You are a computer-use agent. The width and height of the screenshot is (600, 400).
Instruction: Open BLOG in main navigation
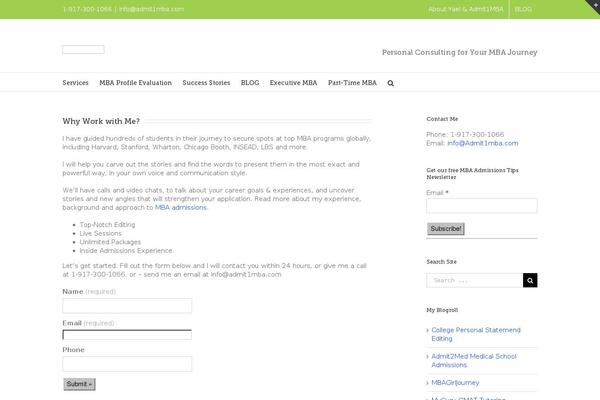[x=250, y=83]
